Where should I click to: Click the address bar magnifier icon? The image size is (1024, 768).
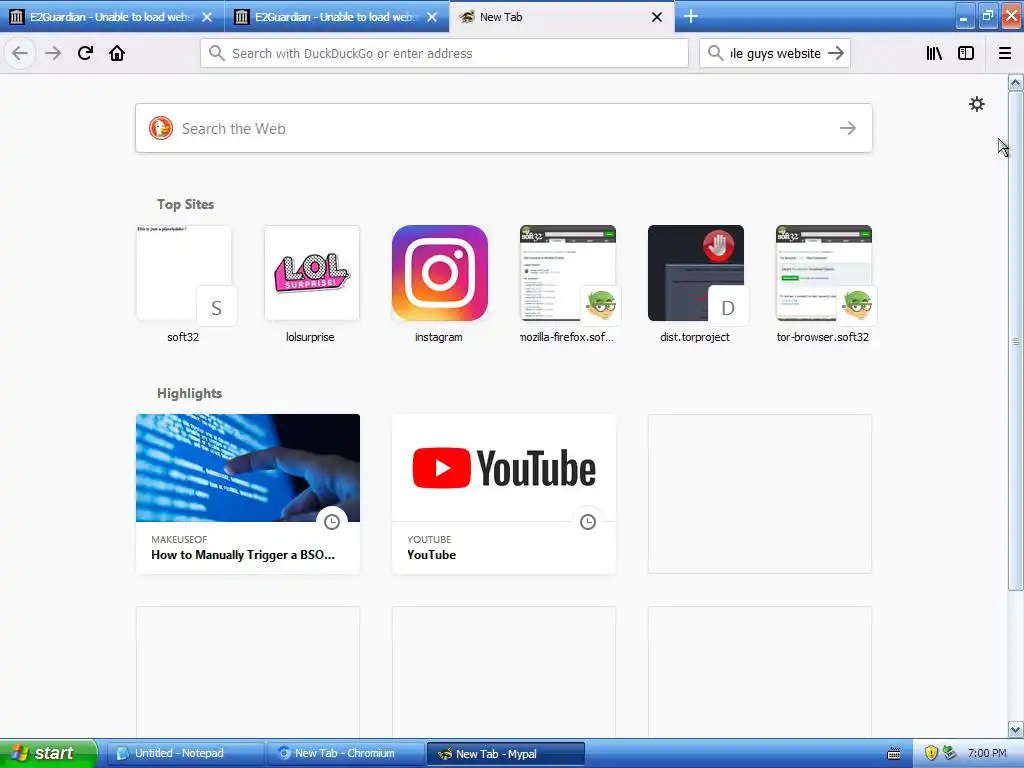217,53
